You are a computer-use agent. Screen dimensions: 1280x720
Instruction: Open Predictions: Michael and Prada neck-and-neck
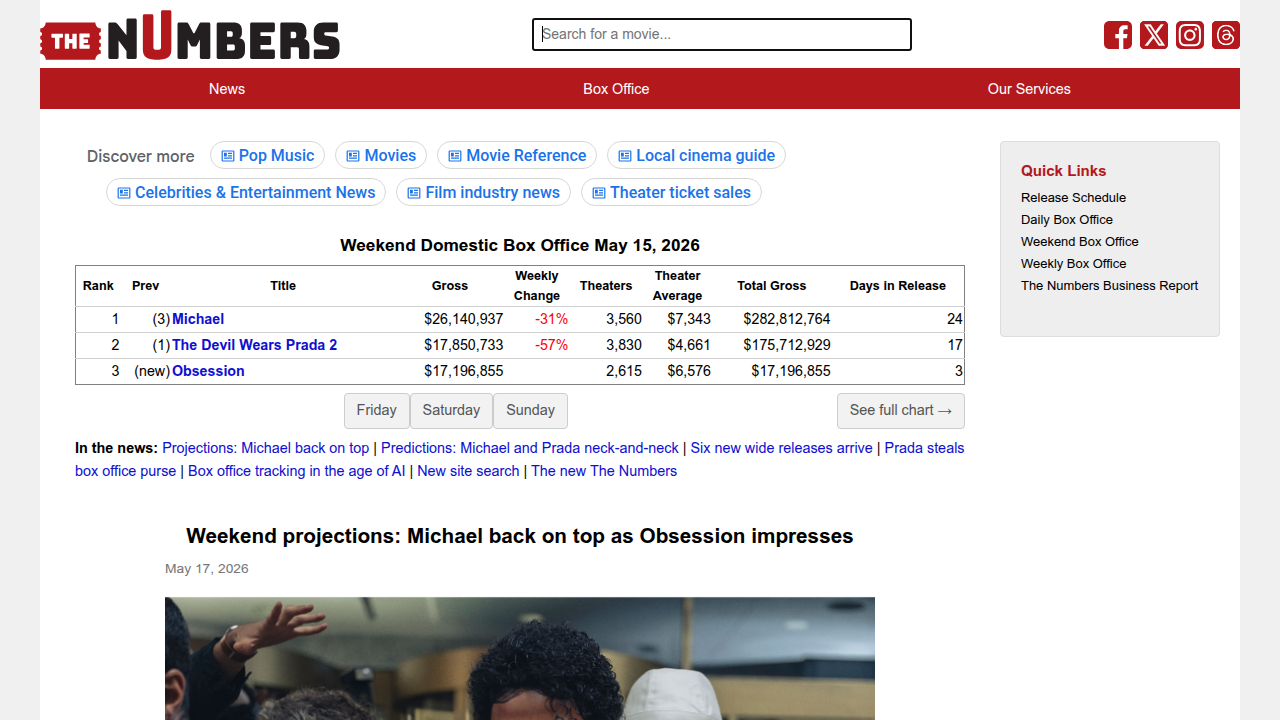(530, 448)
